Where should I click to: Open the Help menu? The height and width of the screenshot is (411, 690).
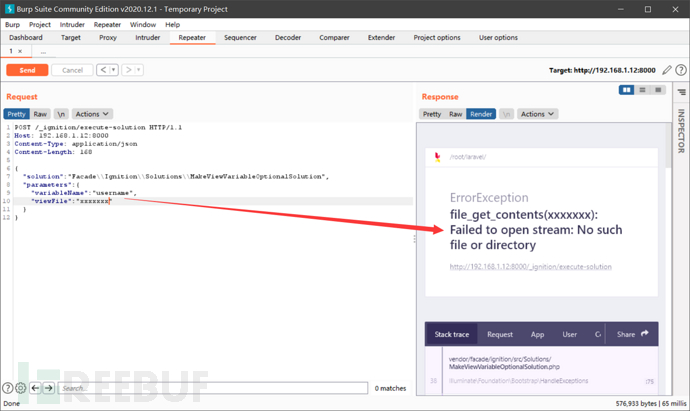tap(172, 25)
